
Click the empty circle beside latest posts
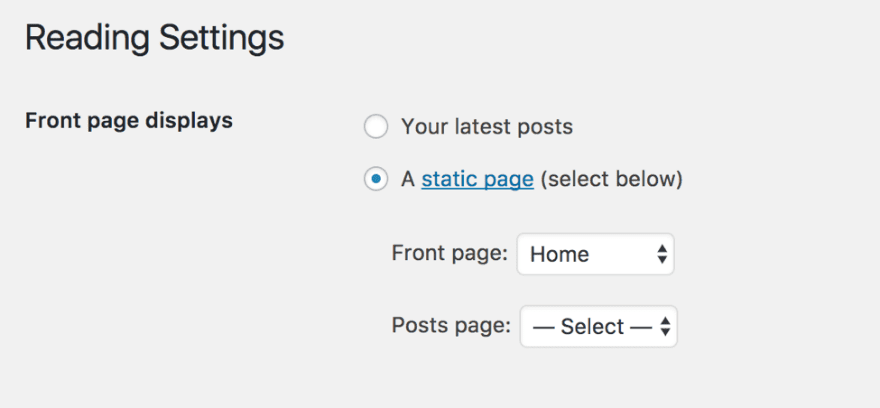coord(375,127)
